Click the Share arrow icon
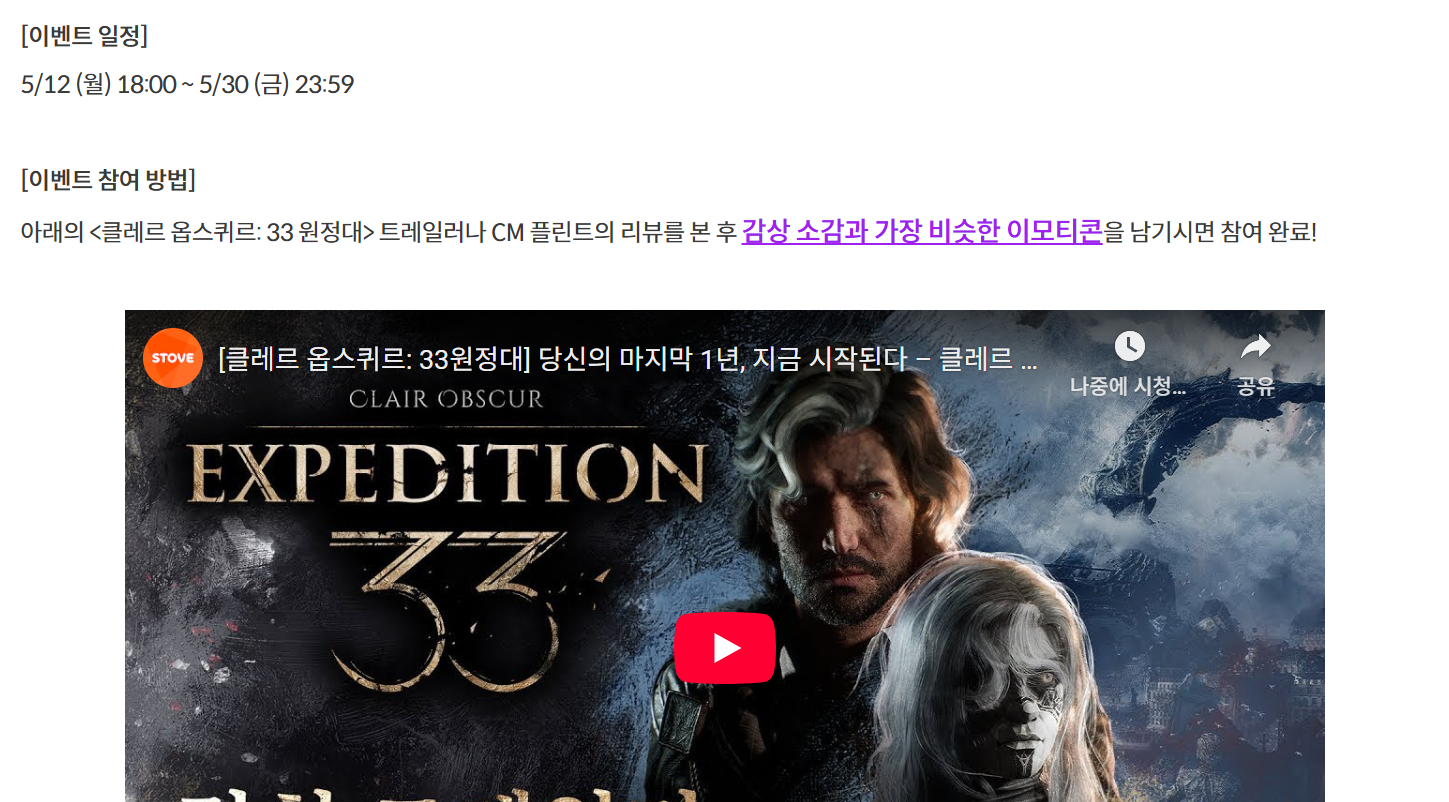 (1255, 347)
